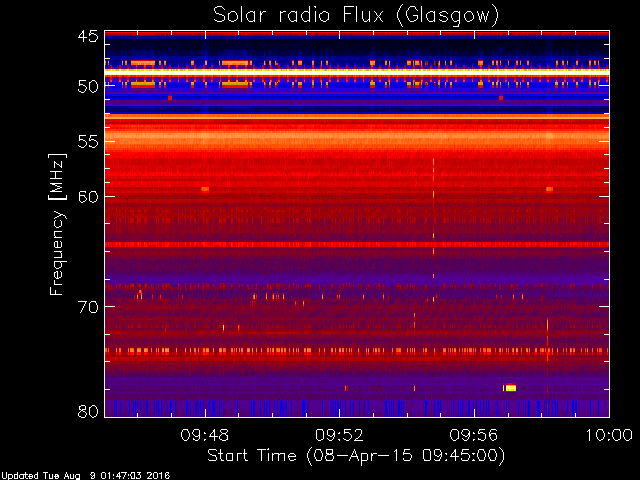The height and width of the screenshot is (480, 640).
Task: Click the 09:56 time axis label
Action: click(x=474, y=435)
